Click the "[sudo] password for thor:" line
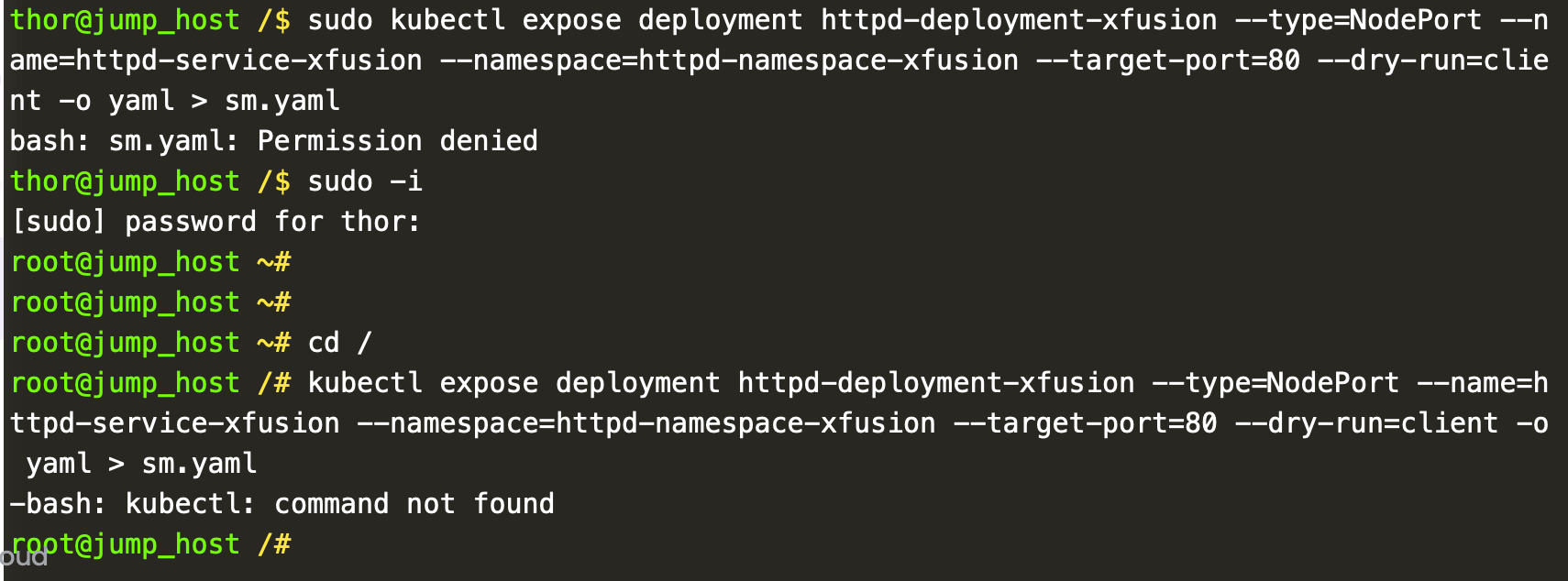Screen dimensions: 1568x581 [x=215, y=222]
